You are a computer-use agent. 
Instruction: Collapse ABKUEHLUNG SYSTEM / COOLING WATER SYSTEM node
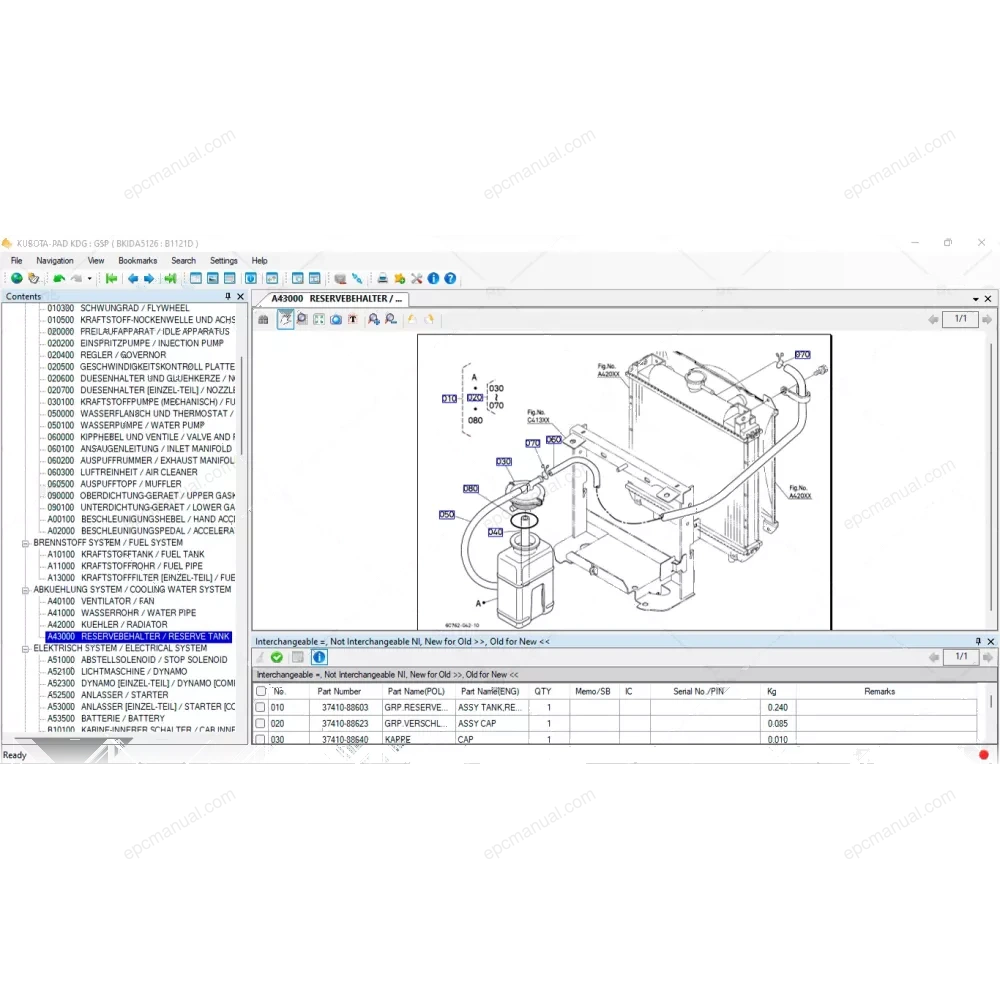coord(26,590)
